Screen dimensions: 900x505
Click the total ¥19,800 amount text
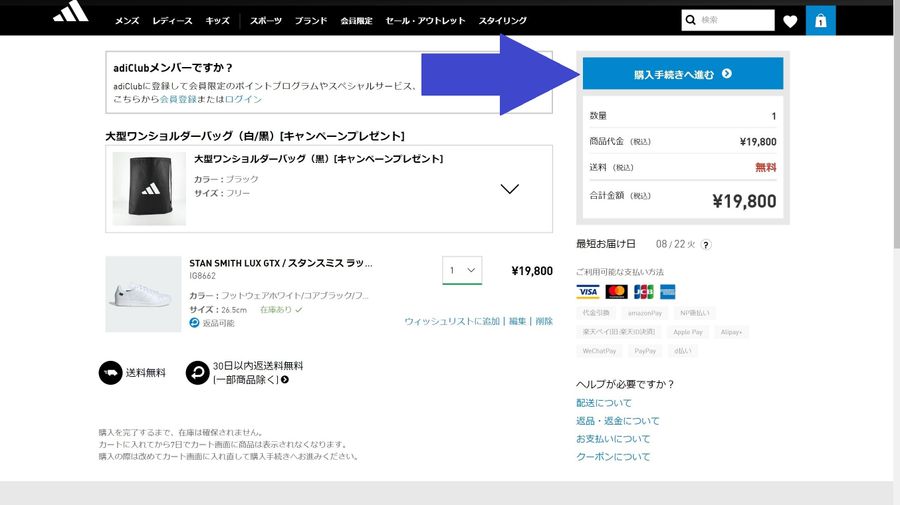744,201
